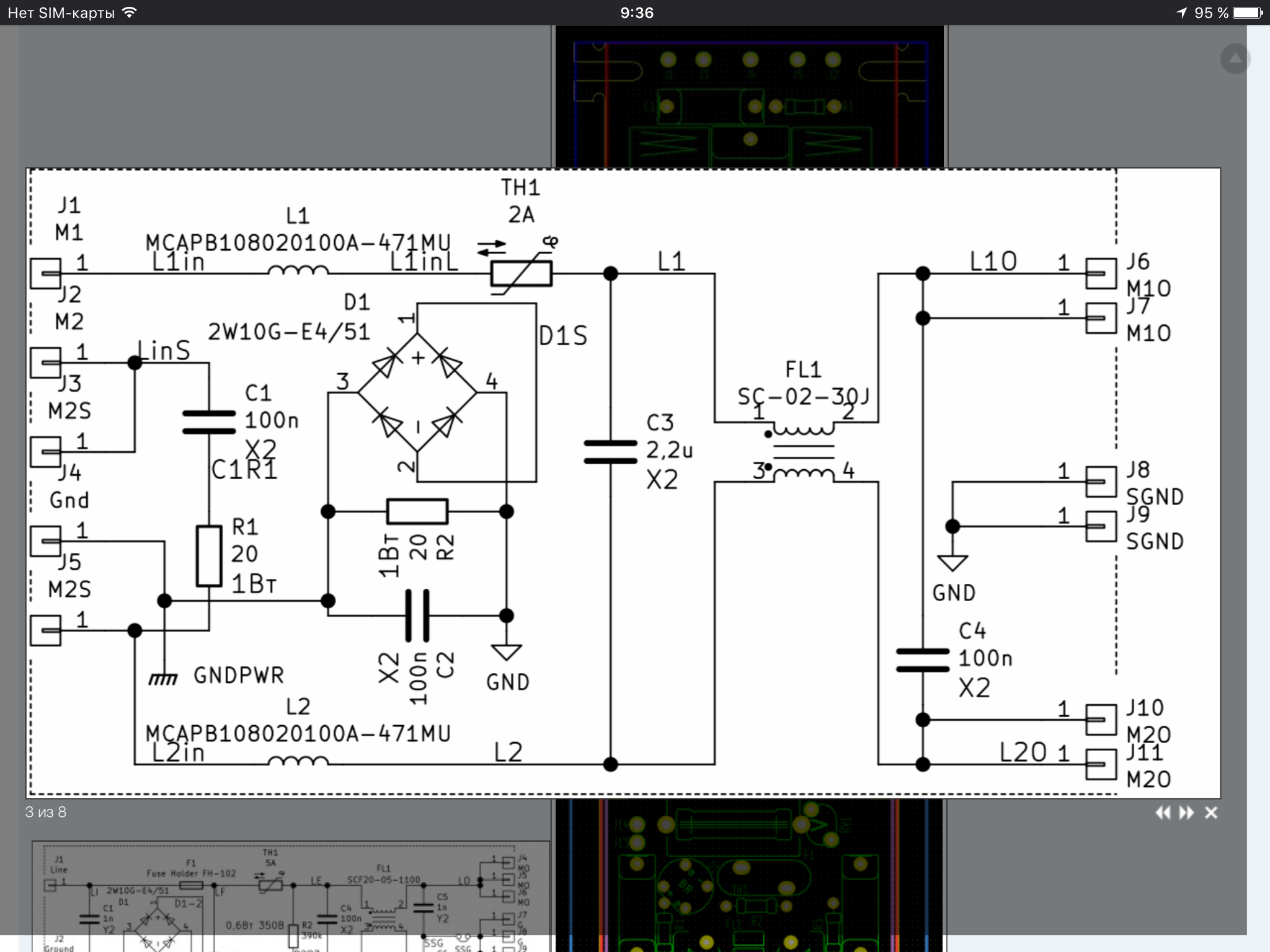1270x952 pixels.
Task: Tap the 'Нет SIM-карты' carrier text
Action: click(x=61, y=12)
